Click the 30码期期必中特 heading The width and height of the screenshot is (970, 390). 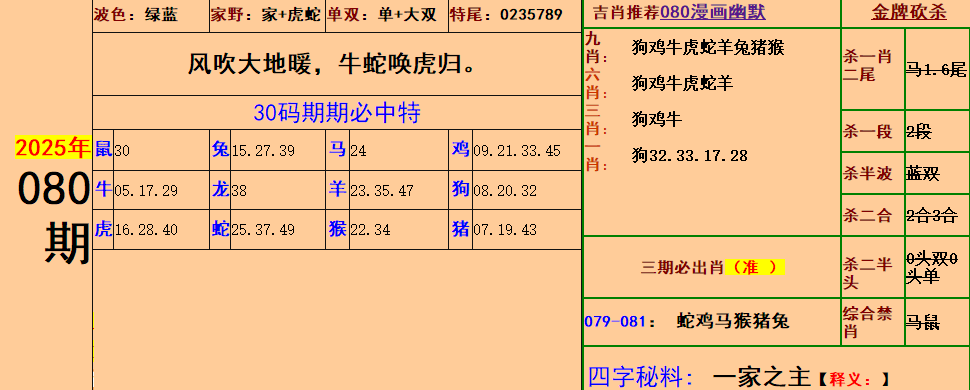337,113
